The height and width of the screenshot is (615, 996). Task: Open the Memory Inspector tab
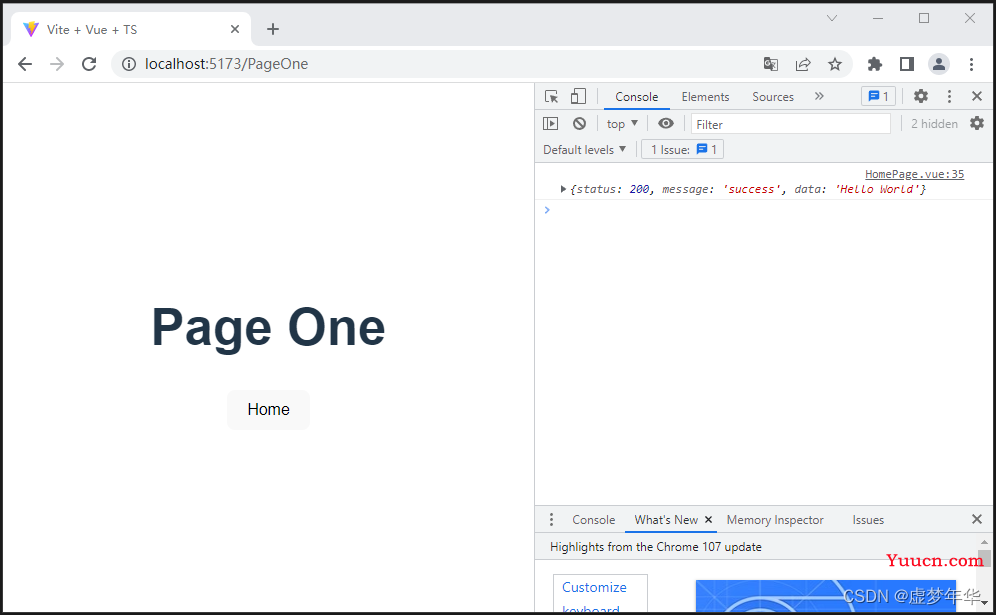pyautogui.click(x=775, y=520)
